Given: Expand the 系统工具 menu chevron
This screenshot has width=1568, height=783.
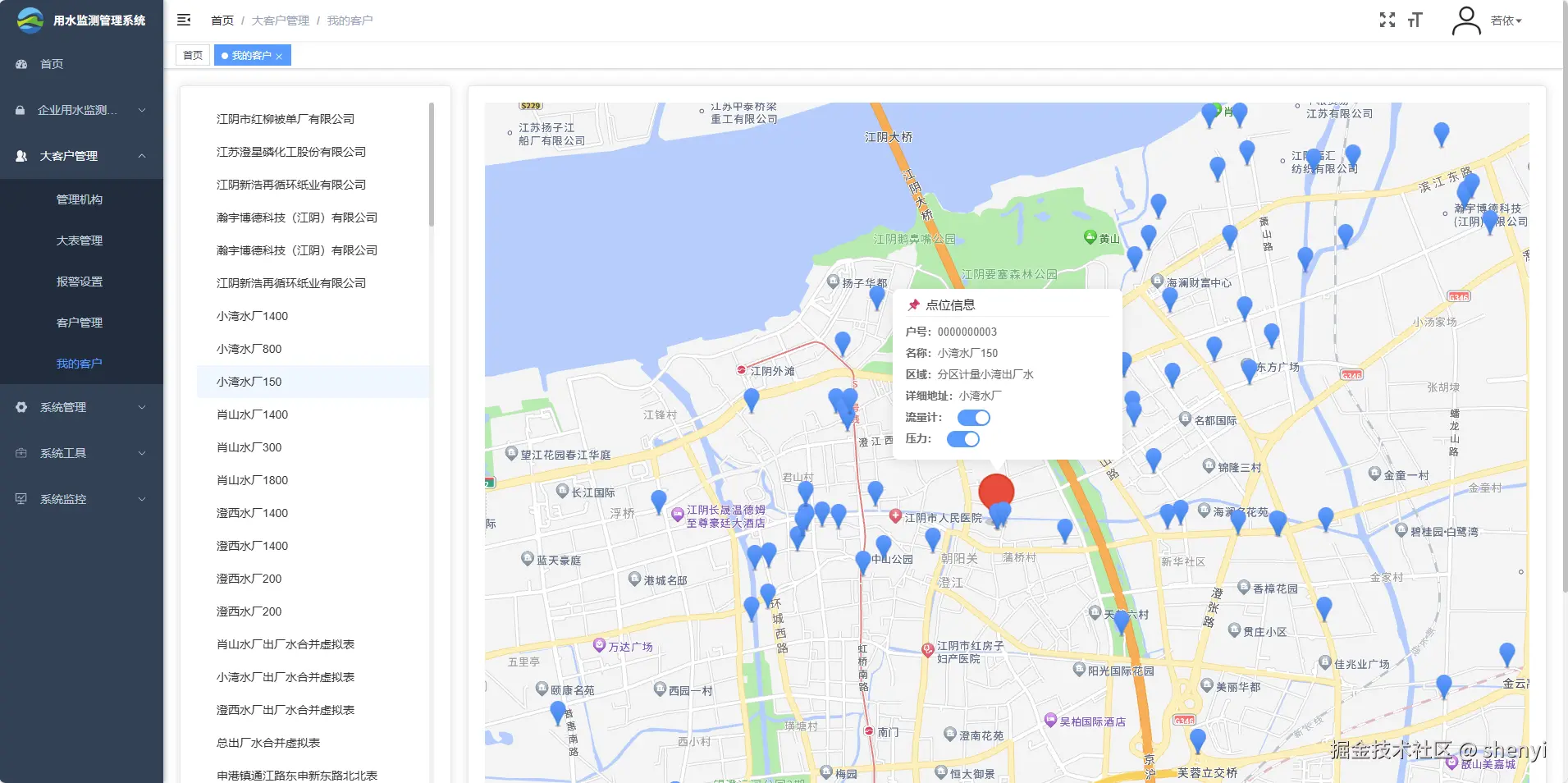Looking at the screenshot, I should [142, 453].
